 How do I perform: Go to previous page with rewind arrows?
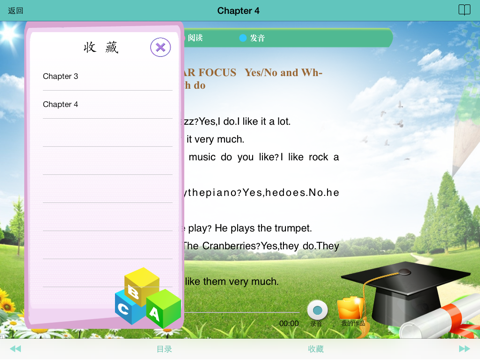tap(15, 349)
